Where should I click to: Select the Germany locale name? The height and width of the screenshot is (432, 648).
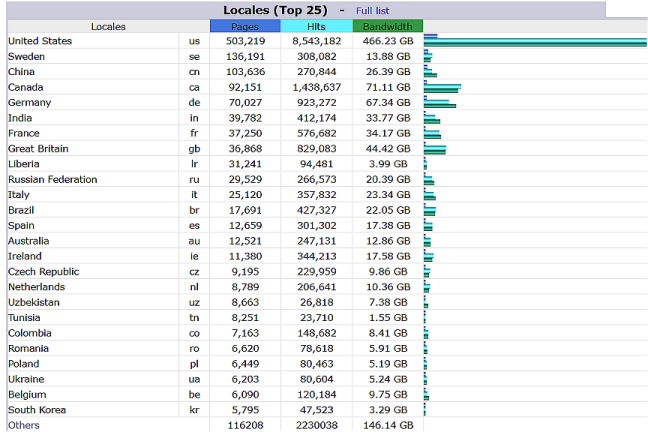click(x=30, y=103)
